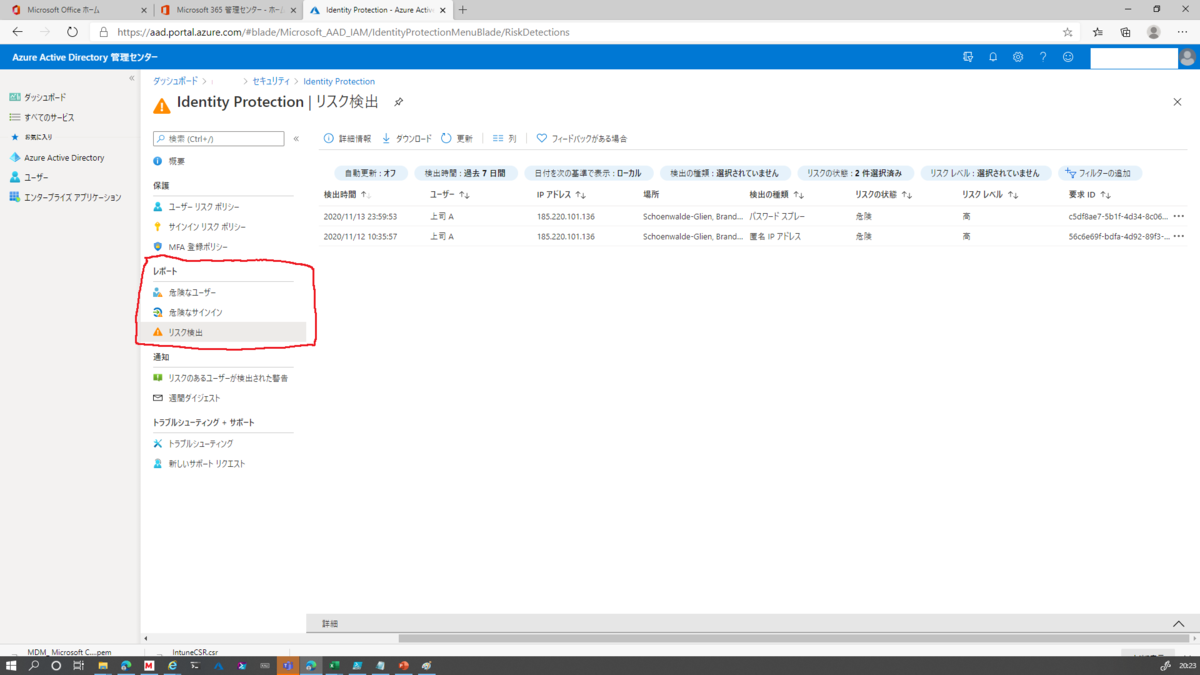Pin the blade with the pin icon
This screenshot has width=1200, height=675.
pos(398,102)
